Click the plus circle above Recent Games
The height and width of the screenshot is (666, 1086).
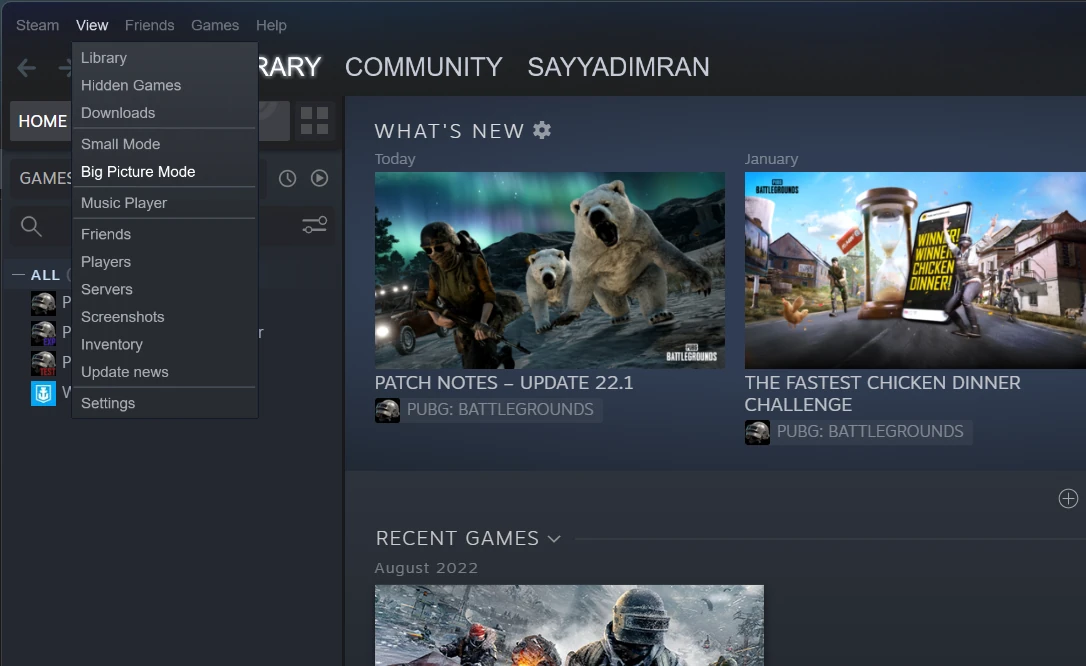[1068, 498]
